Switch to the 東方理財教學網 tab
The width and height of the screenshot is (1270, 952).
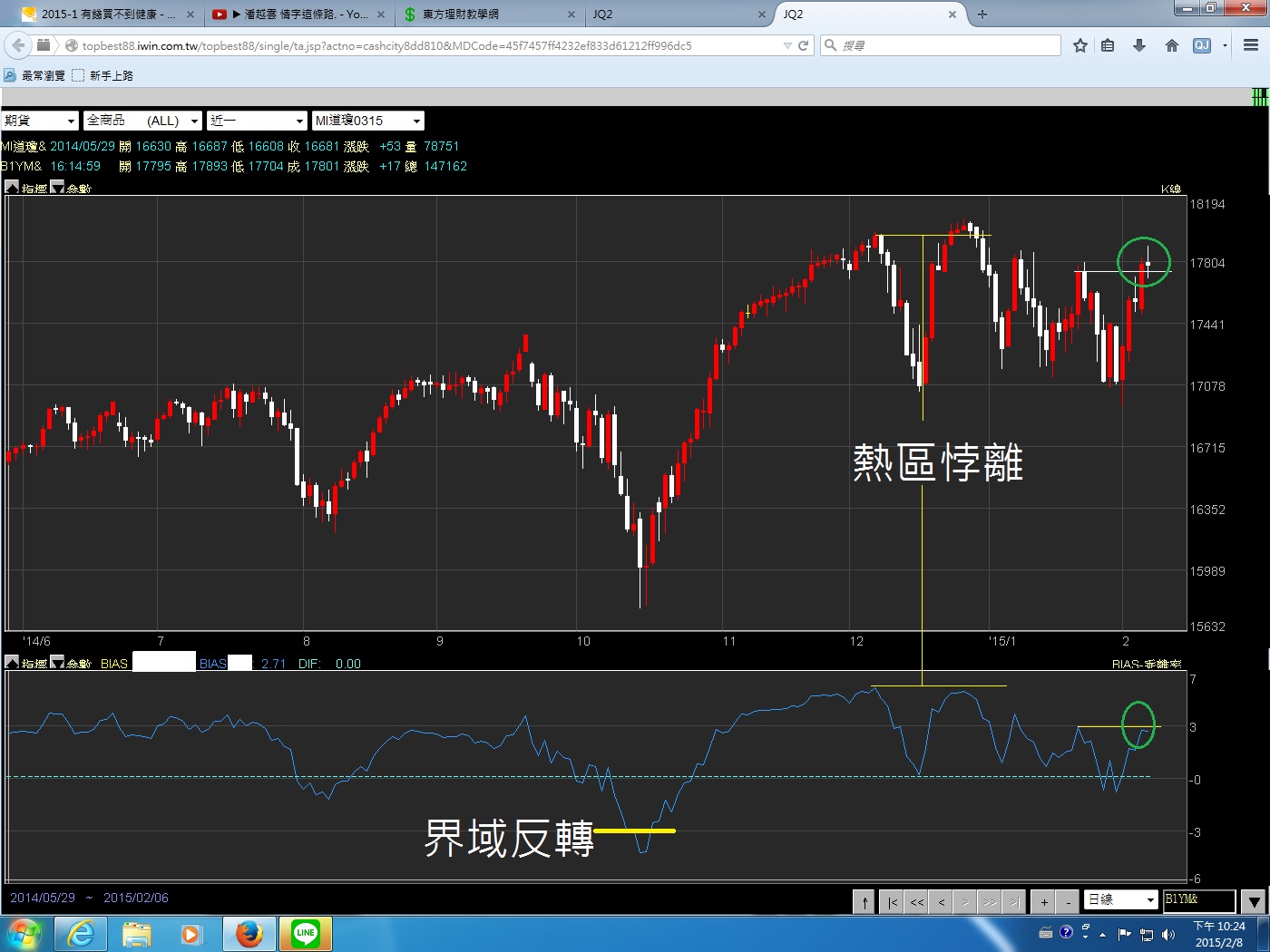point(490,15)
